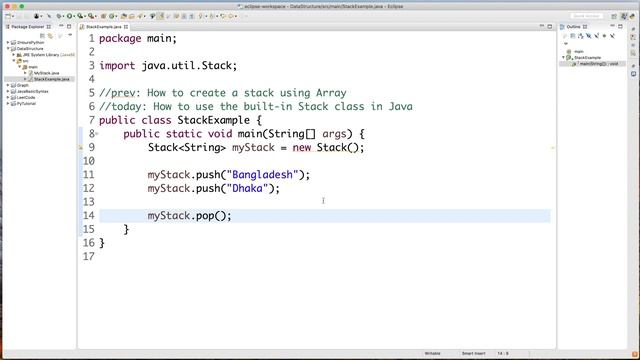Viewport: 640px width, 360px height.
Task: Toggle Link with Editor in Package Explorer
Action: (50, 36)
